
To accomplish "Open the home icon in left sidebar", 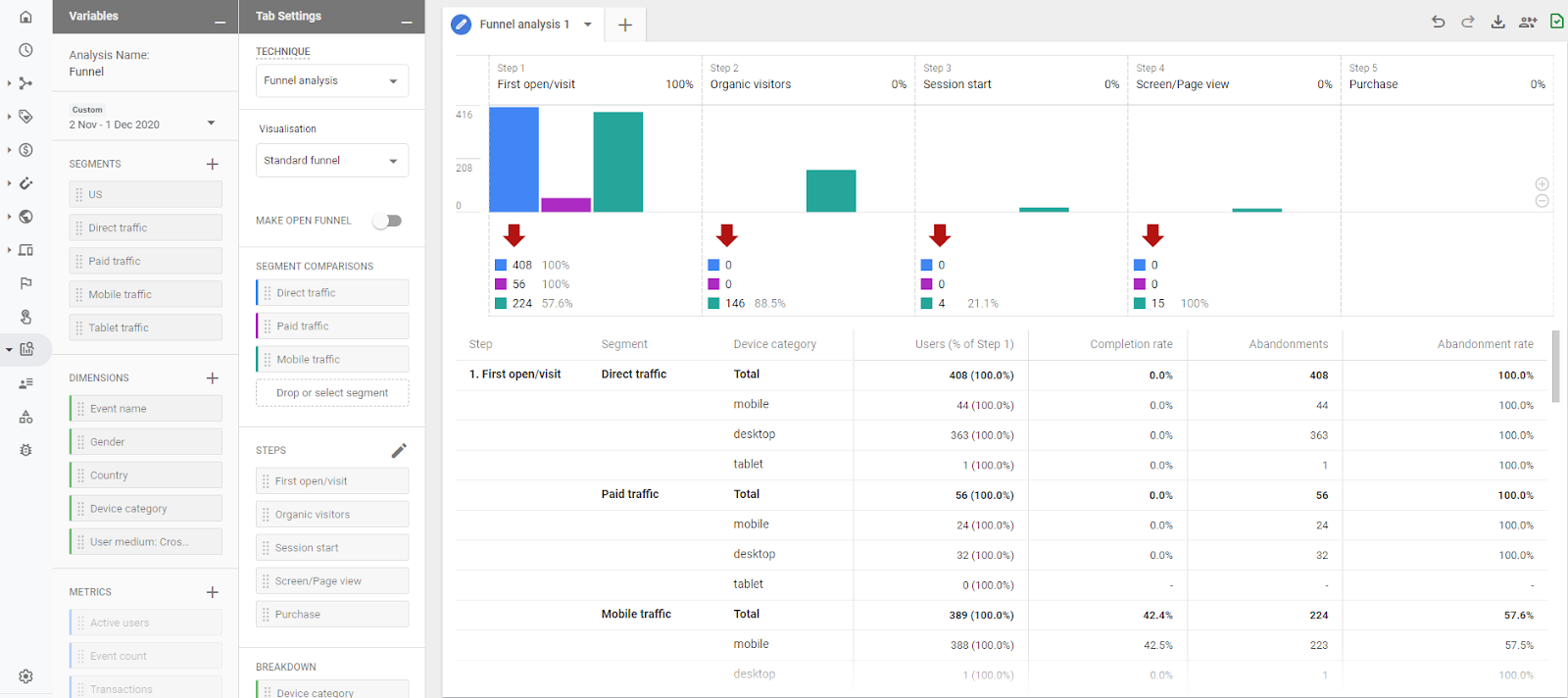I will click(26, 17).
